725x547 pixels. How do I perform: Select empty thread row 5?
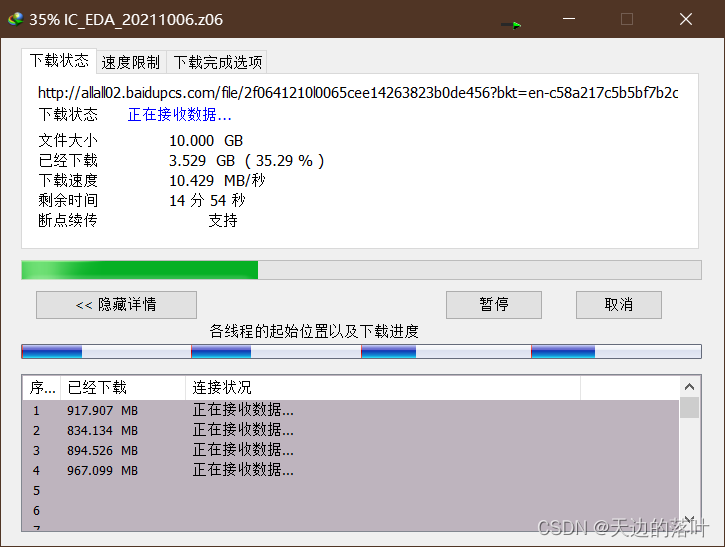(350, 490)
